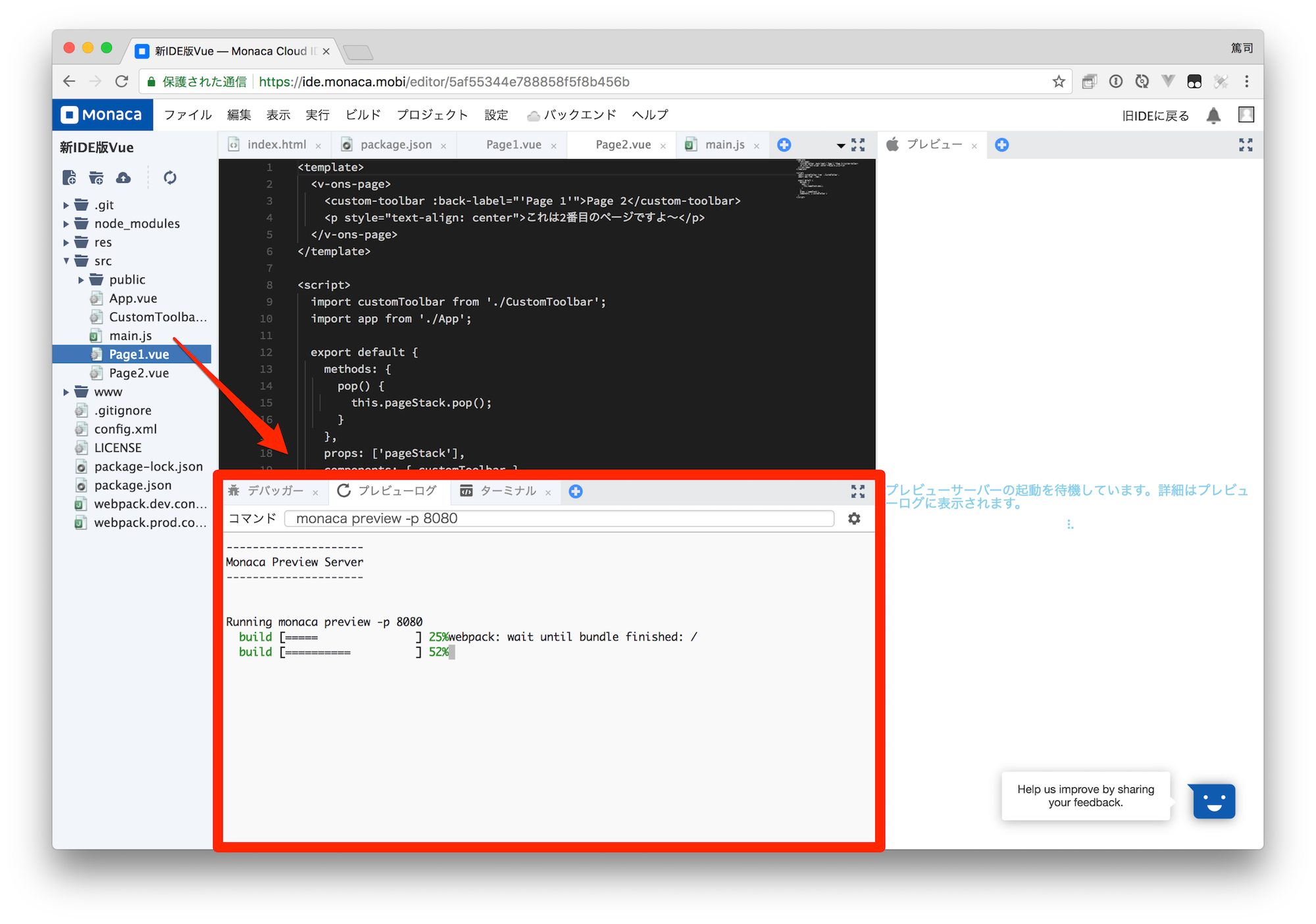
Task: Open the ヘルプ menu
Action: click(650, 115)
